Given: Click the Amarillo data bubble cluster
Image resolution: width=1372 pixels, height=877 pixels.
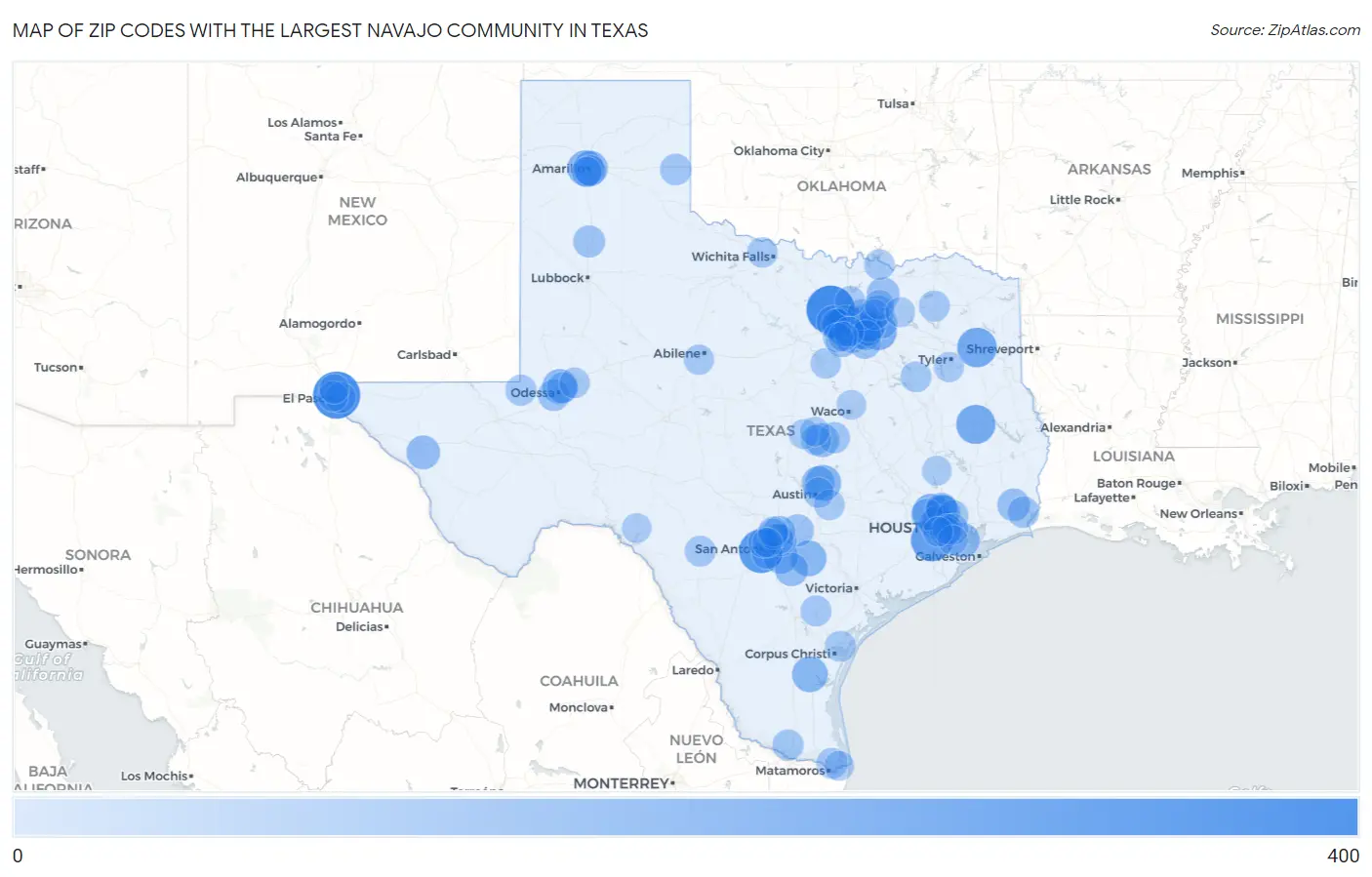Looking at the screenshot, I should (x=587, y=169).
